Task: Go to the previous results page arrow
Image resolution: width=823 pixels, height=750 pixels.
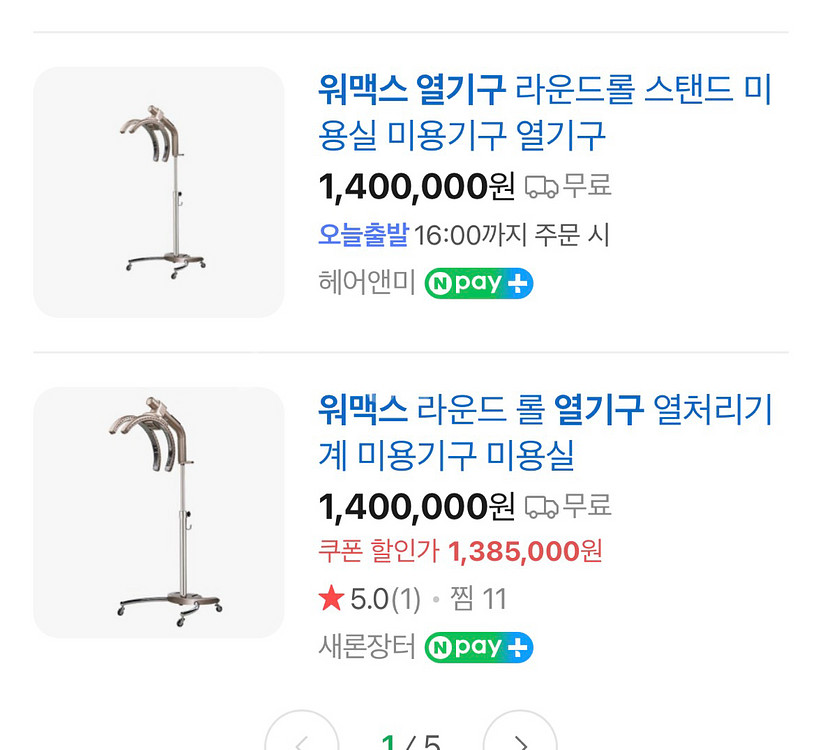Action: tap(302, 738)
